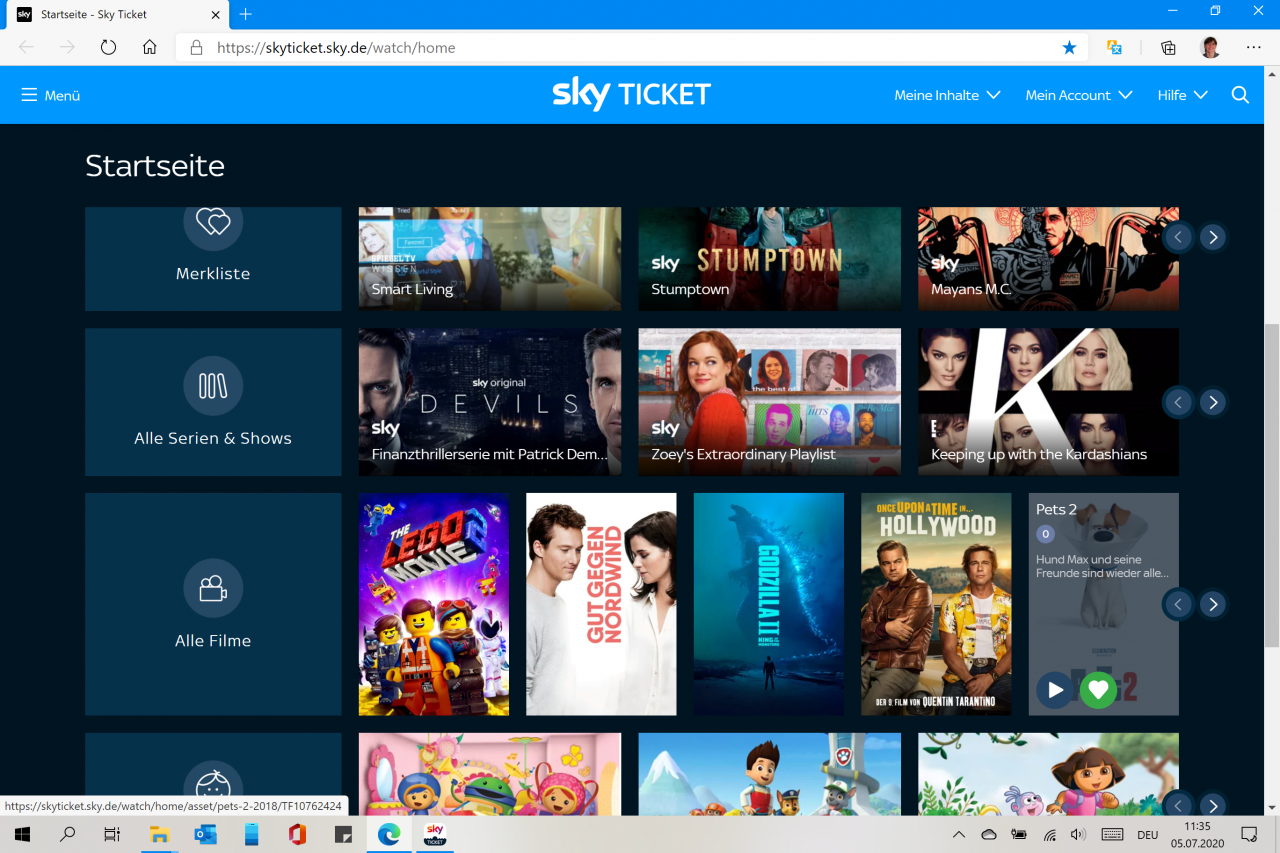
Task: Next arrow on kids shows row
Action: [x=1213, y=805]
